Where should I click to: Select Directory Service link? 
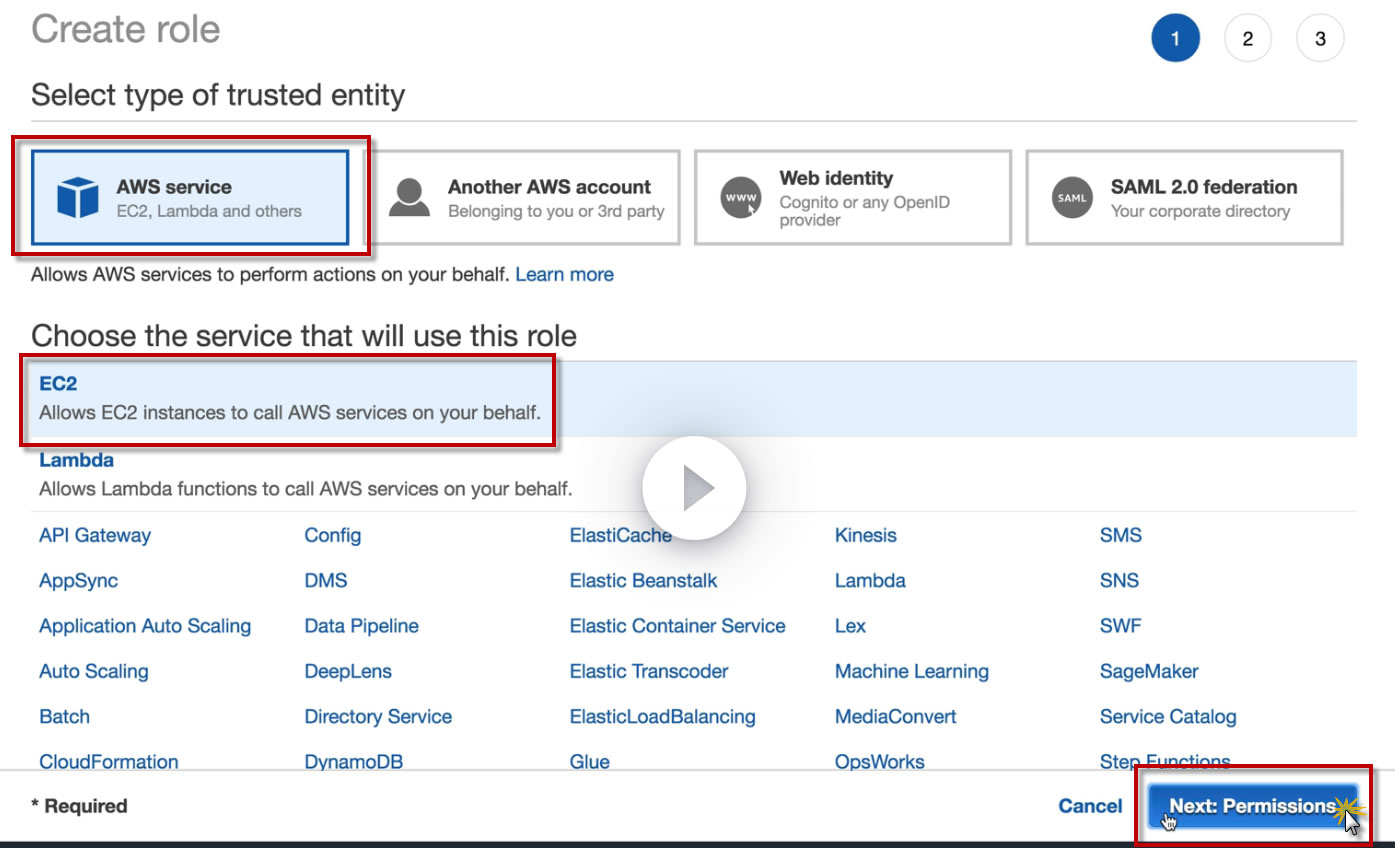(378, 717)
